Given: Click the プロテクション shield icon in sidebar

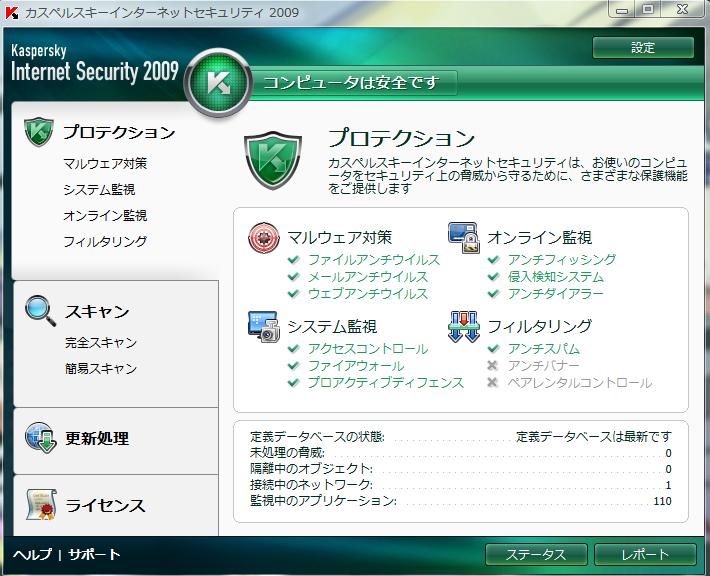Looking at the screenshot, I should [x=38, y=132].
